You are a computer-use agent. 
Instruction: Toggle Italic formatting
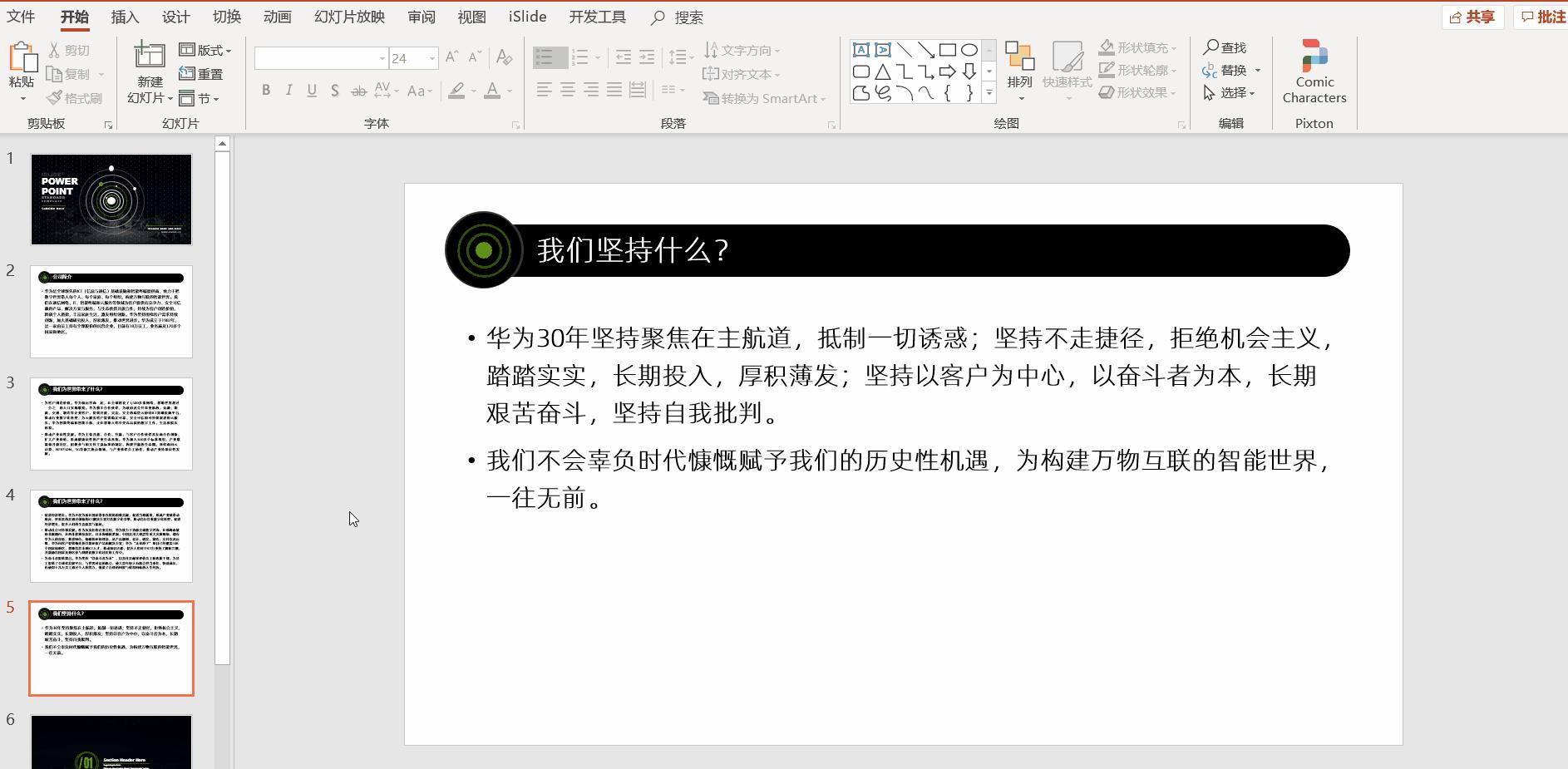tap(288, 90)
